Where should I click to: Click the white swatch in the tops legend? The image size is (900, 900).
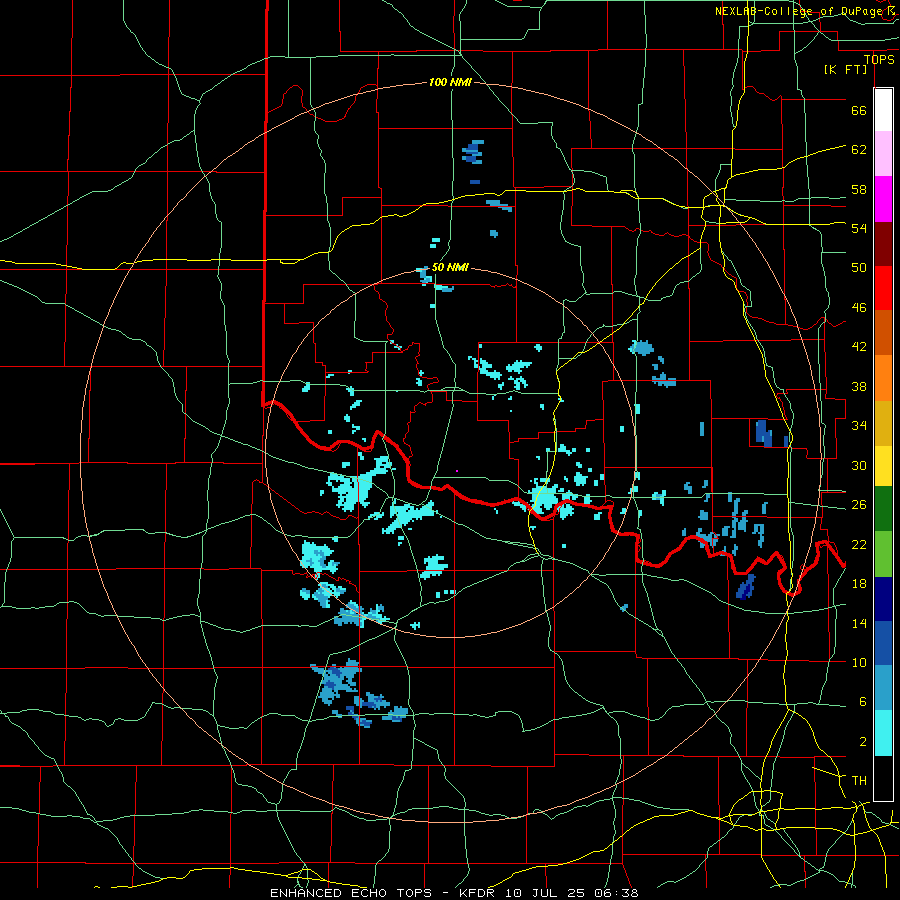(883, 110)
